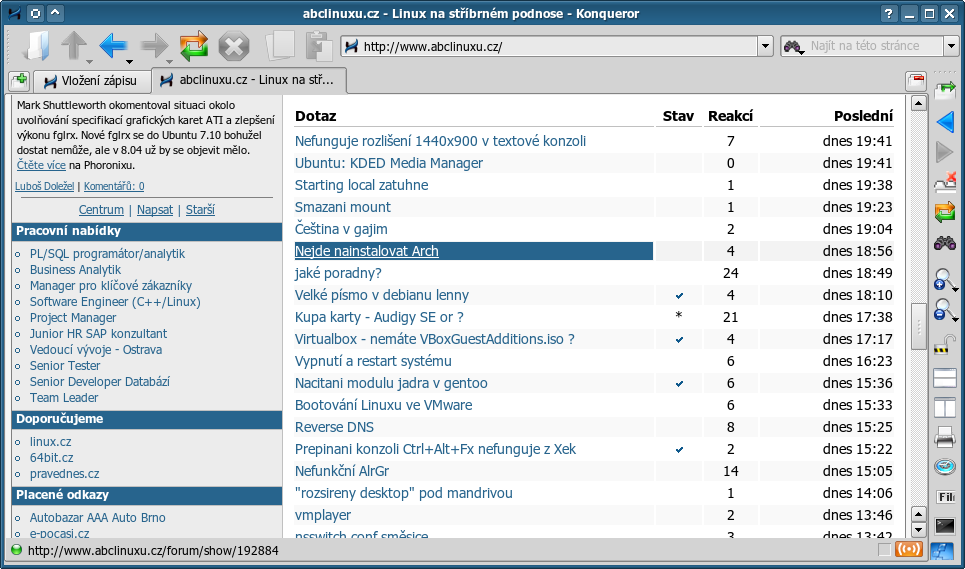Open terminal emulator icon in side toolbar
This screenshot has height=569, width=965.
[x=945, y=526]
